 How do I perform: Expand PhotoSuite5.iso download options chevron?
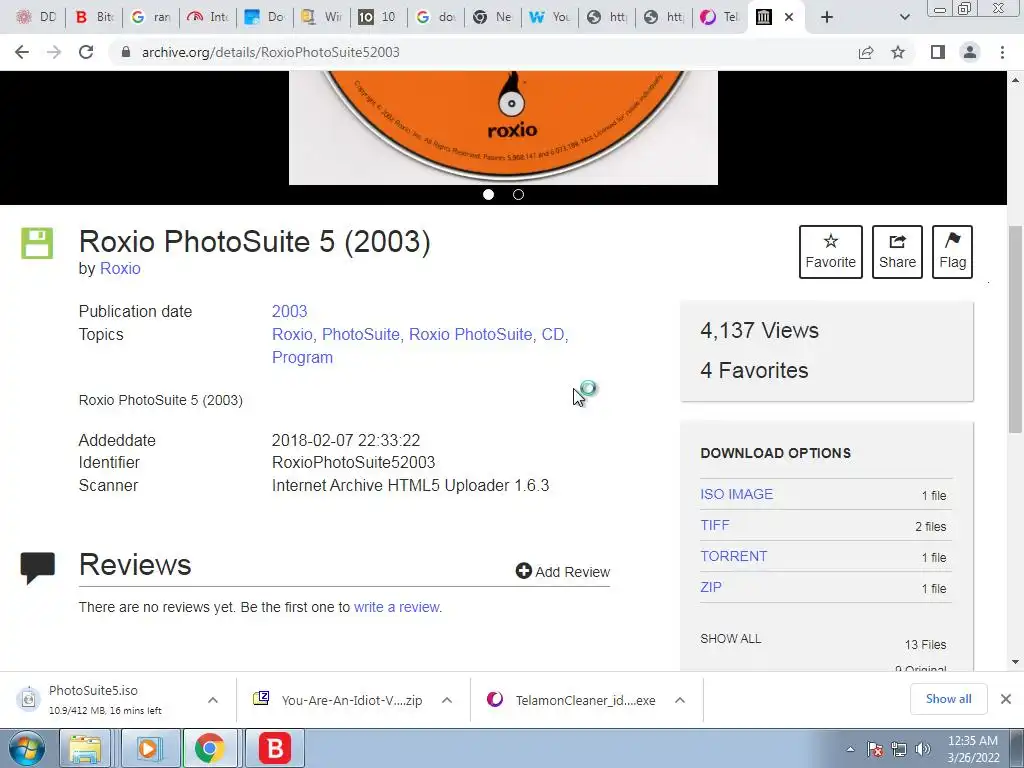pos(213,700)
